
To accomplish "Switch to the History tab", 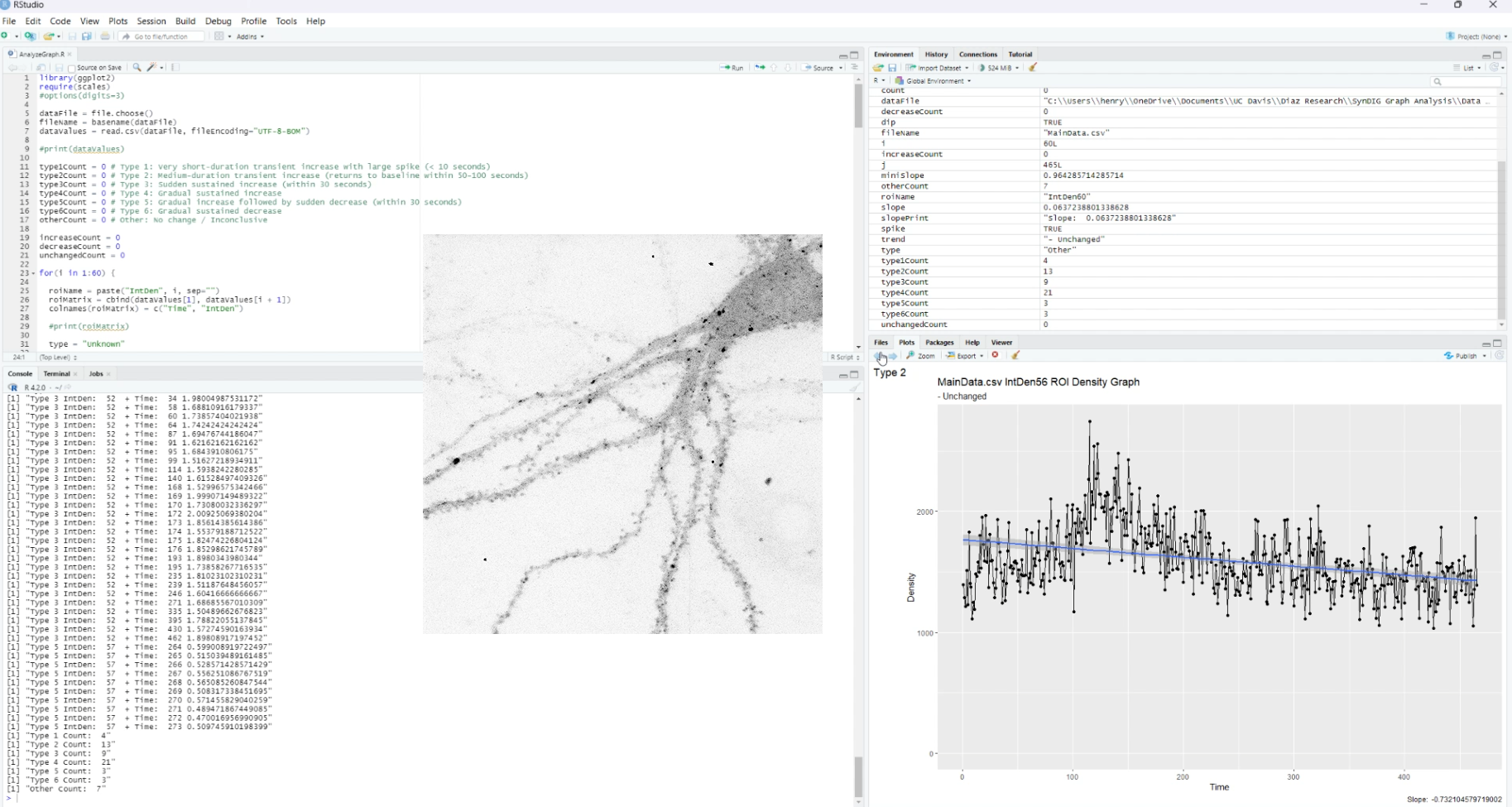I will click(937, 54).
